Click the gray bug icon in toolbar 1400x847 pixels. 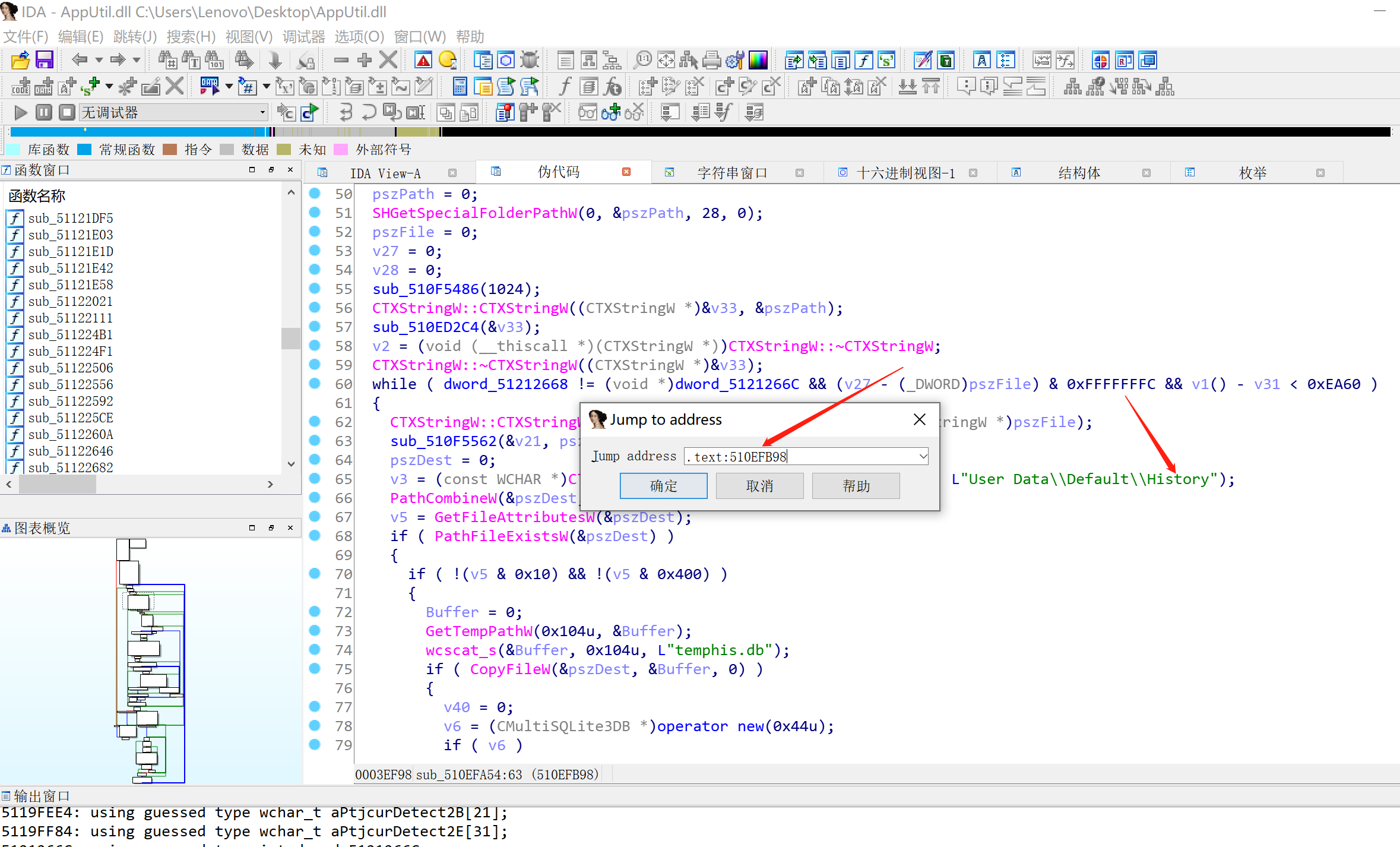point(530,60)
